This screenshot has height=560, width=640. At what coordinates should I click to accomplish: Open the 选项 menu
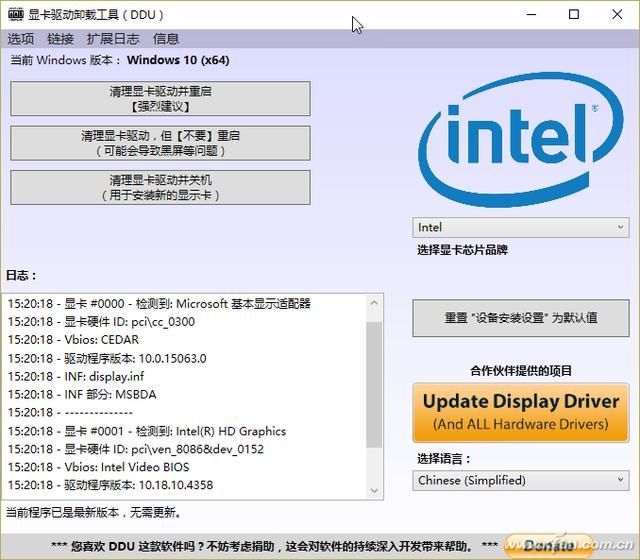(20, 39)
